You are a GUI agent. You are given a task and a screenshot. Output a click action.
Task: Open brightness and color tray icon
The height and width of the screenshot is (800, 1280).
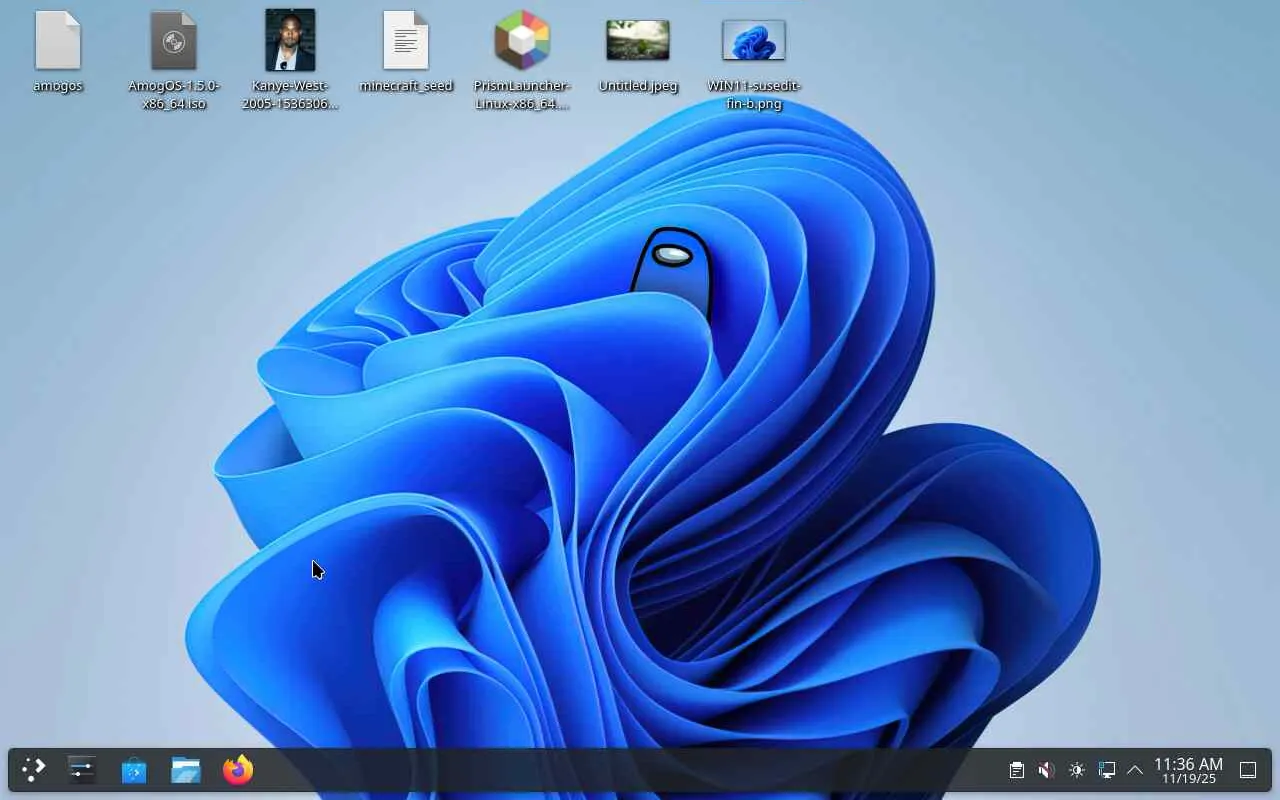point(1077,770)
